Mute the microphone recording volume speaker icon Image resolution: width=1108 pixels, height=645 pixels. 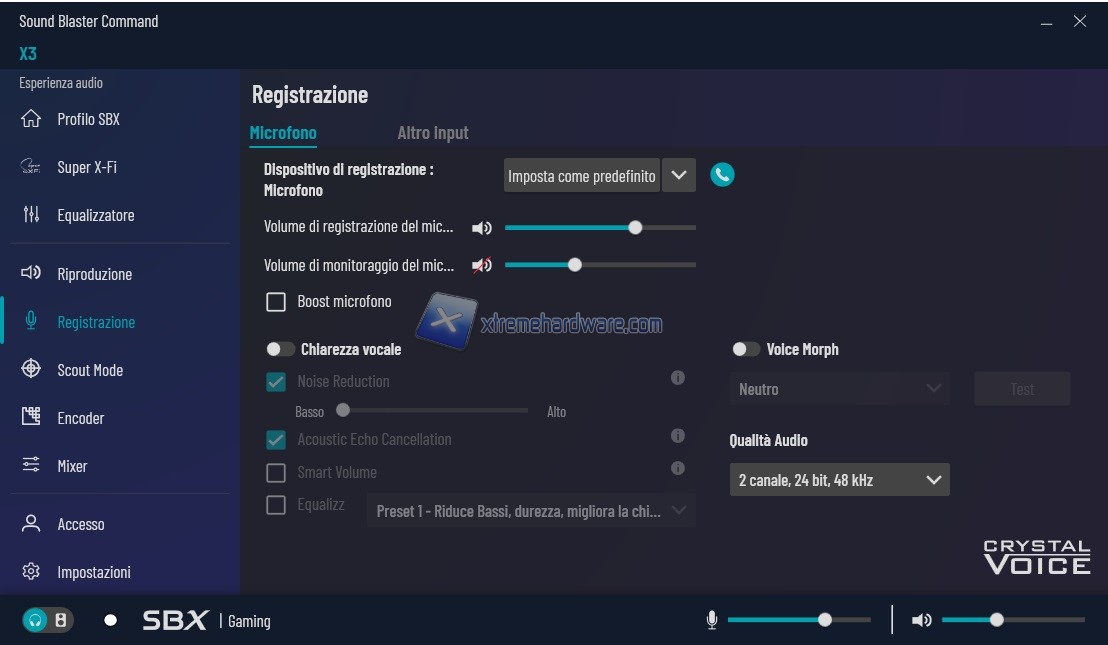click(x=482, y=228)
